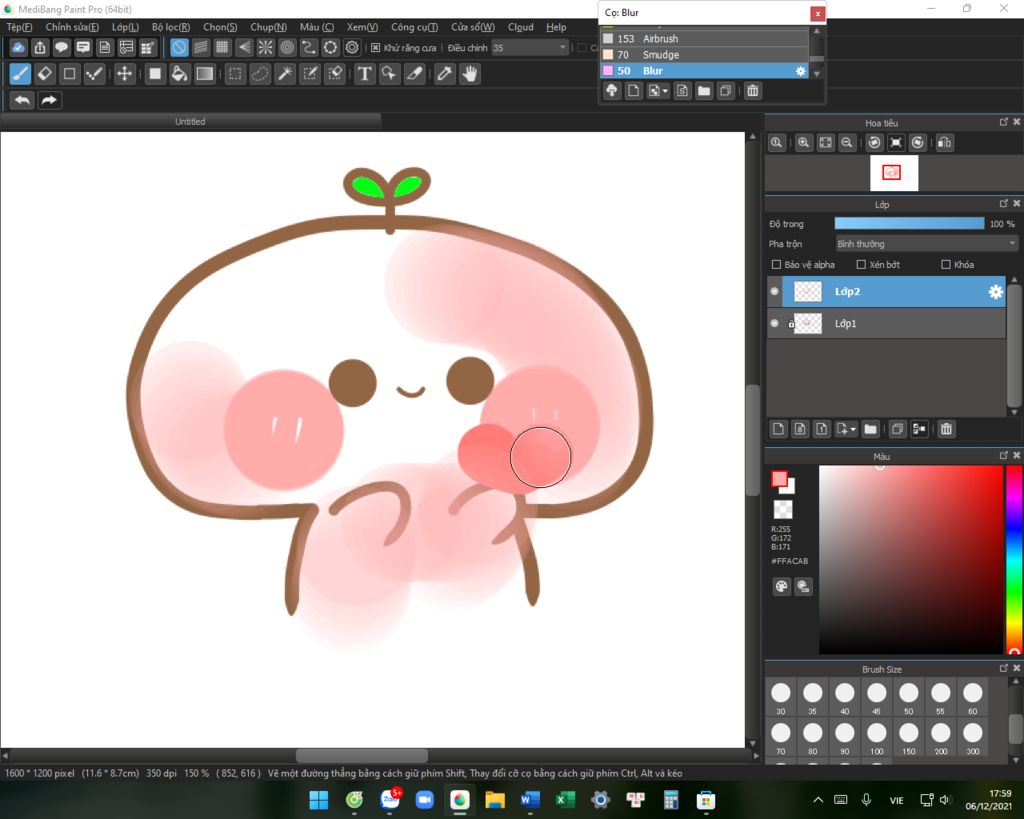The height and width of the screenshot is (819, 1024).
Task: Duplicate the current layer
Action: point(897,429)
